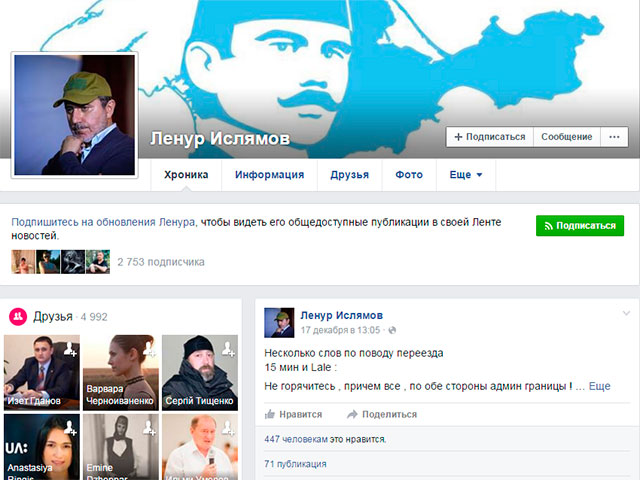640x480 pixels.
Task: Click add-friend icon on Изет Гданов's photo
Action: point(69,348)
